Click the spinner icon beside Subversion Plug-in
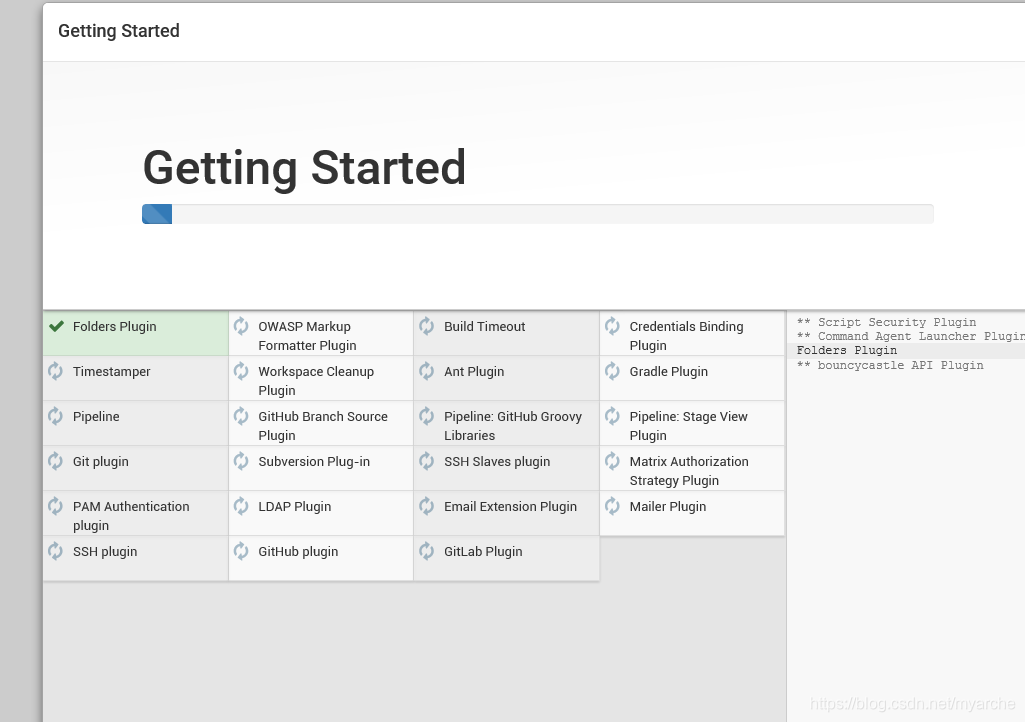 (x=241, y=461)
